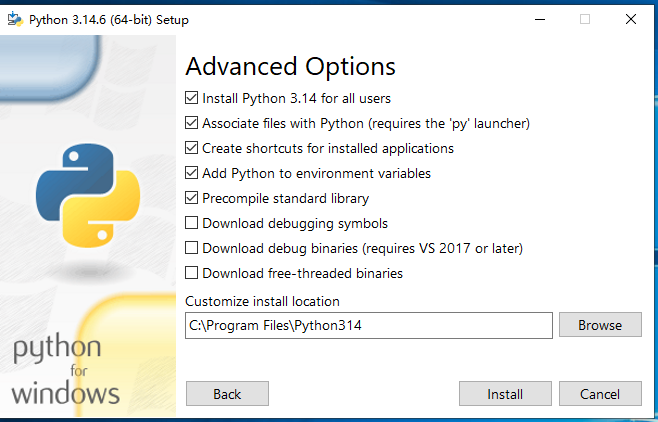Click the Advanced Options heading
The image size is (658, 422).
pyautogui.click(x=290, y=67)
